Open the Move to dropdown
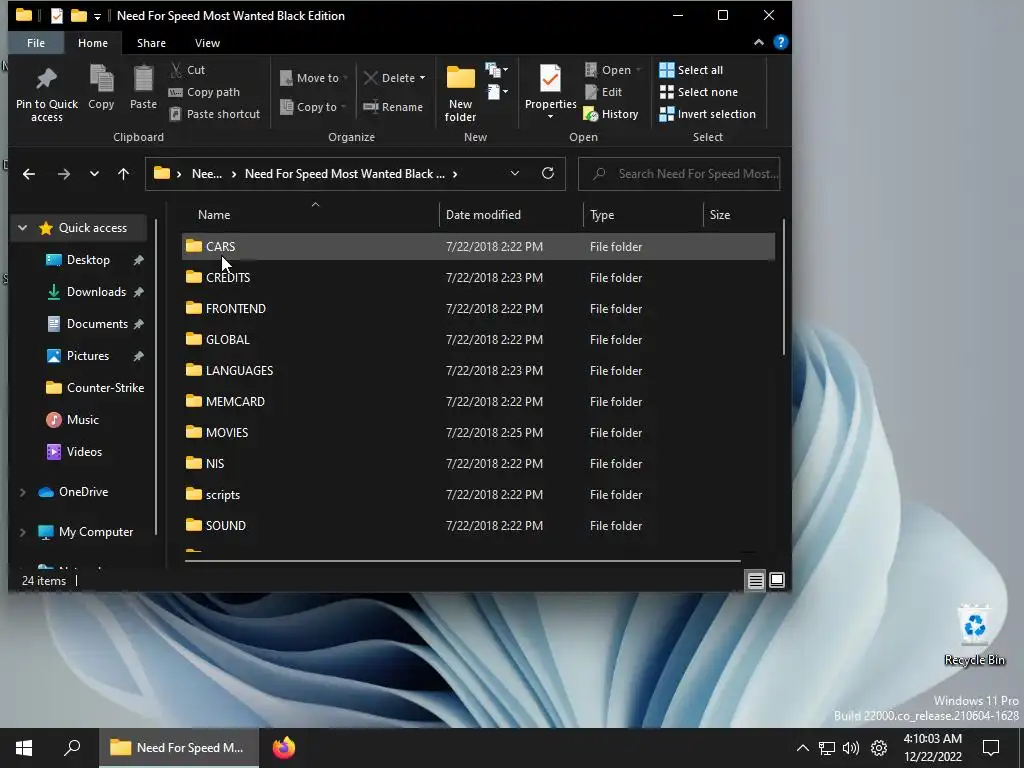 tap(313, 78)
